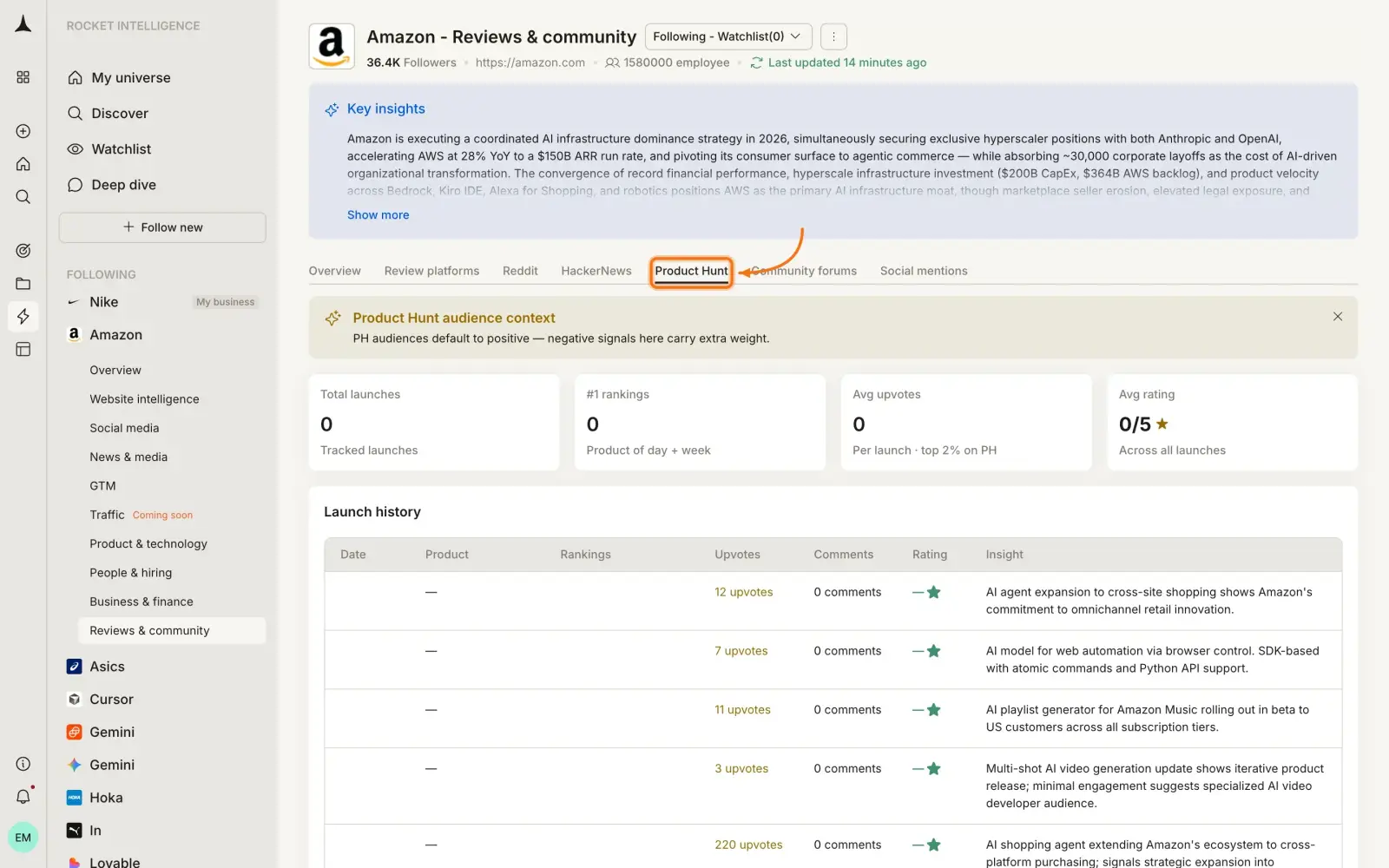Open Business & finance under Amazon
This screenshot has width=1389, height=868.
[142, 602]
